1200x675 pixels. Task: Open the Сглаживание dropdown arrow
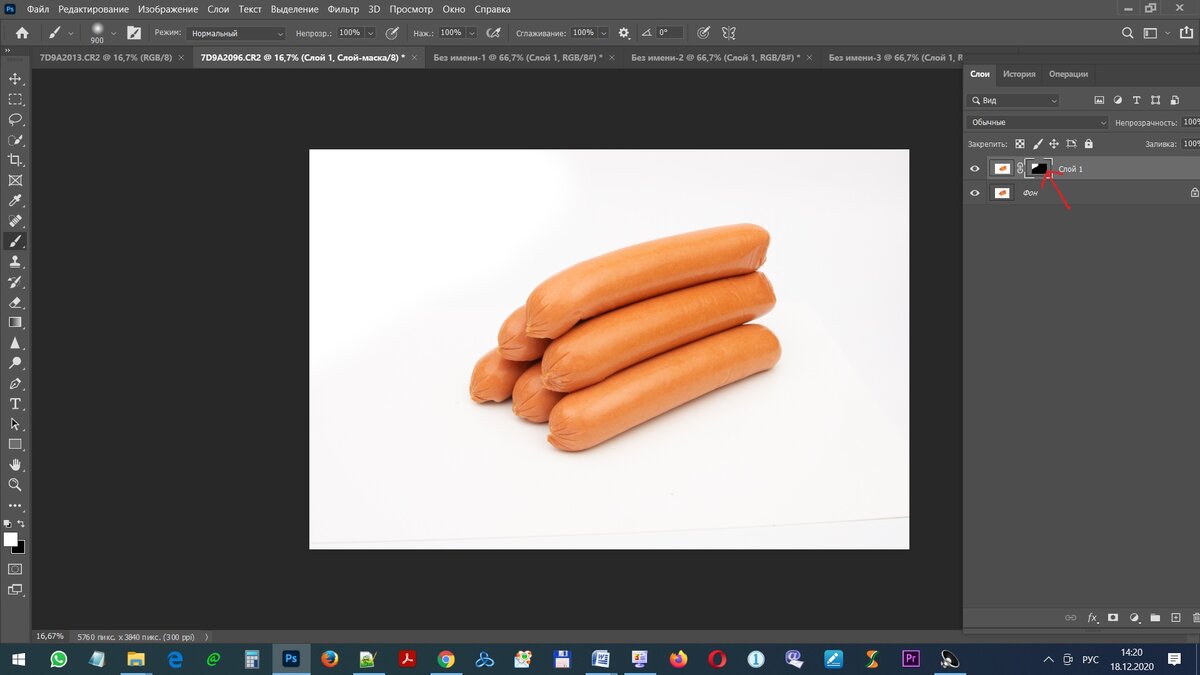[x=603, y=33]
